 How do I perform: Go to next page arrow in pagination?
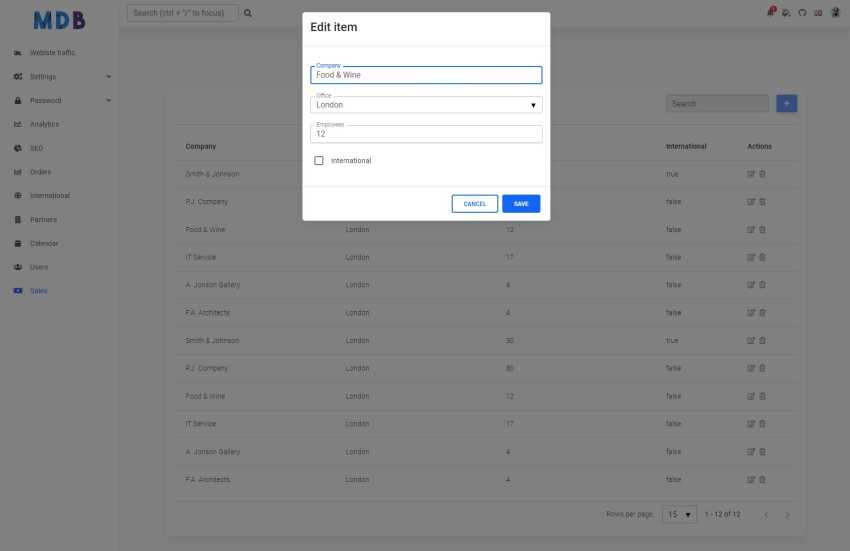[787, 515]
